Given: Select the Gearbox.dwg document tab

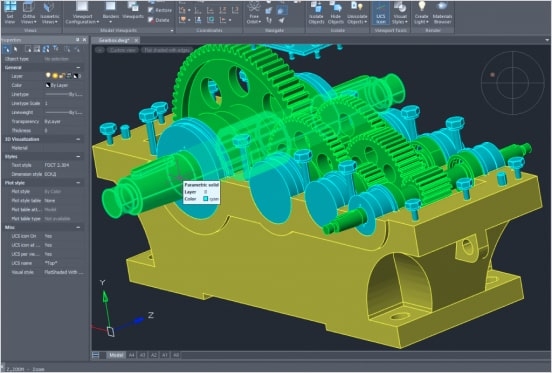Looking at the screenshot, I should pyautogui.click(x=113, y=40).
